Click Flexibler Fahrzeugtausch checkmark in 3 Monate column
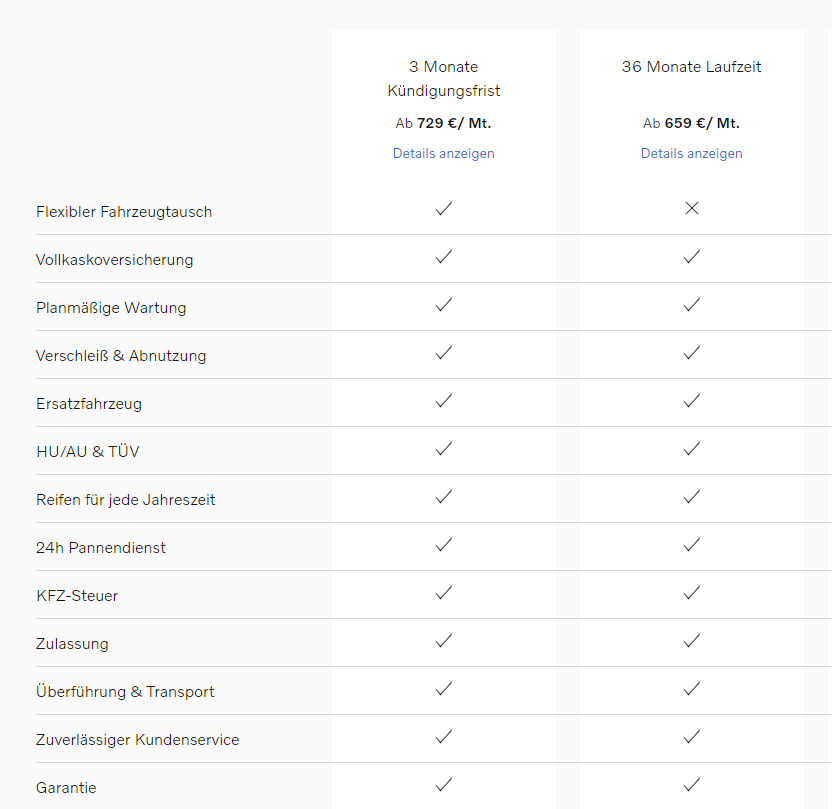 click(x=444, y=208)
